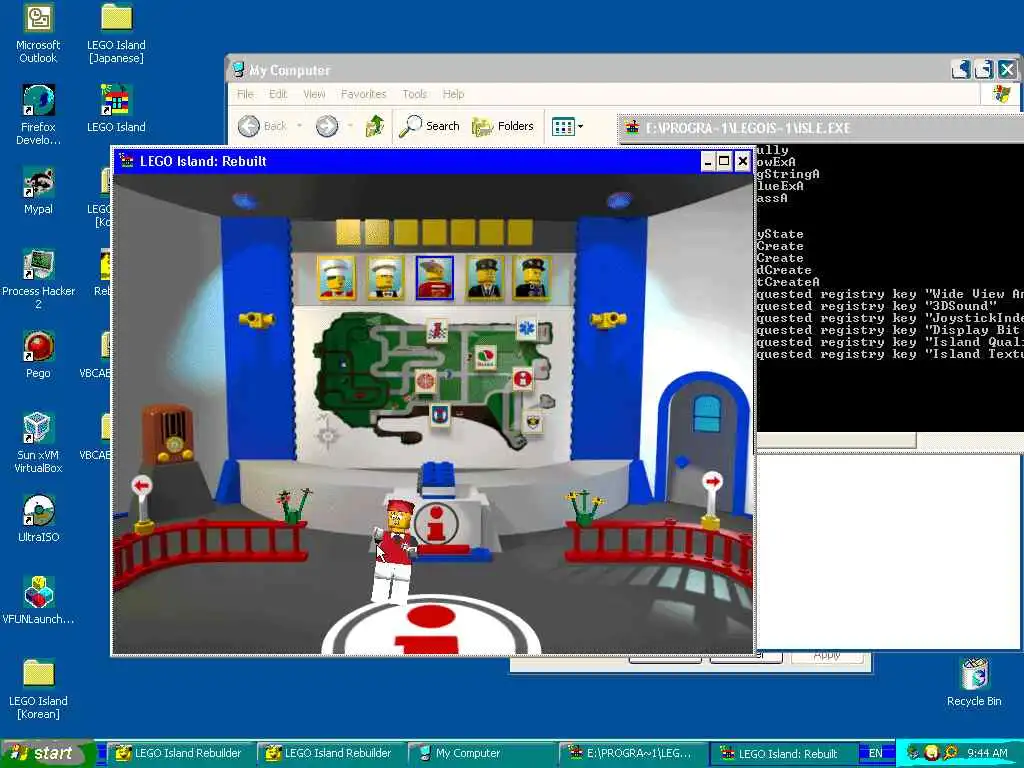Screen dimensions: 1024x768
Task: Open Pego desktop shortcut
Action: pyautogui.click(x=38, y=355)
